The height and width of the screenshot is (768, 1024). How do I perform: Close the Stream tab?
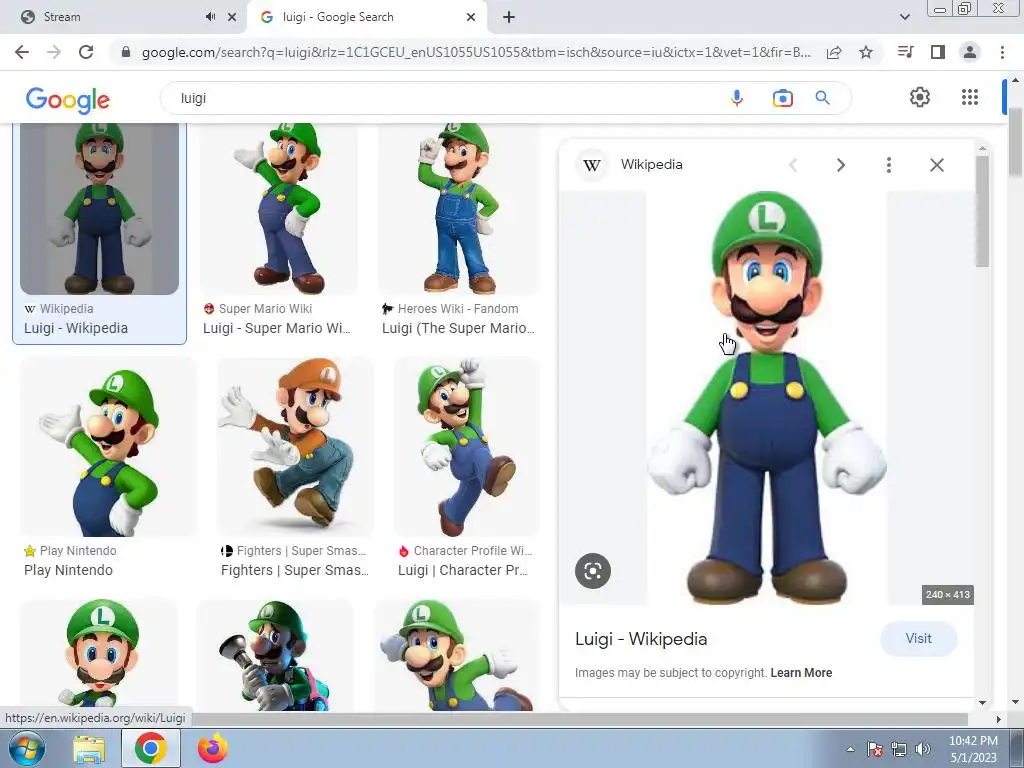232,17
